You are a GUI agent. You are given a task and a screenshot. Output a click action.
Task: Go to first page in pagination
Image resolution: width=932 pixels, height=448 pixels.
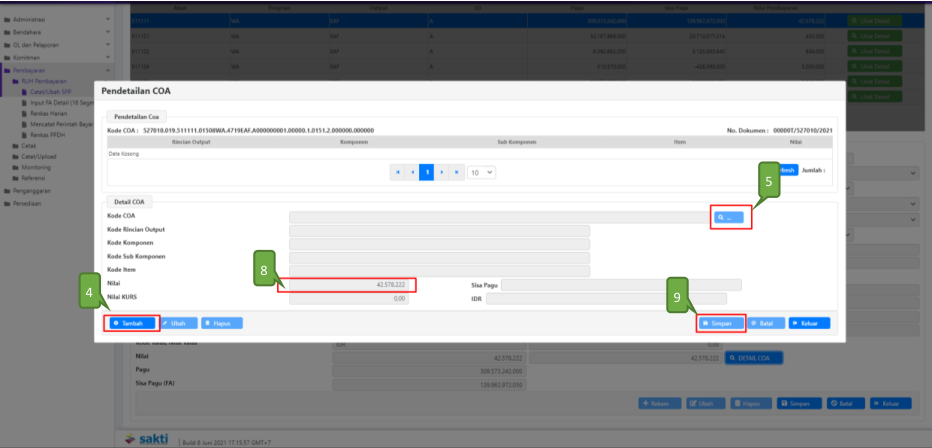[398, 172]
